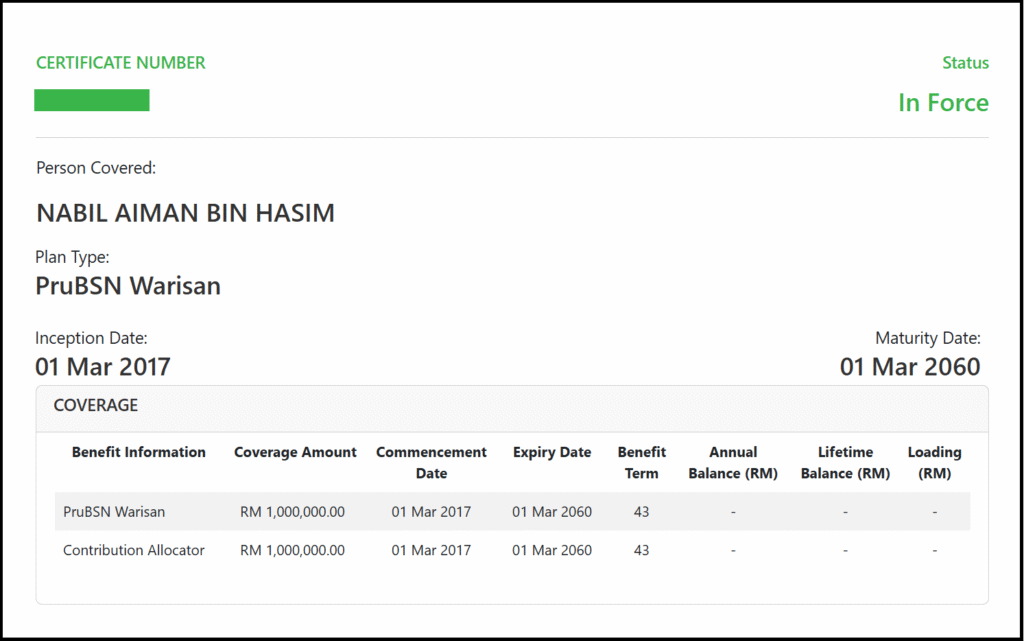Select the PruBSN Warisan row in coverage table
Screen dimensions: 1024x641
pos(114,511)
